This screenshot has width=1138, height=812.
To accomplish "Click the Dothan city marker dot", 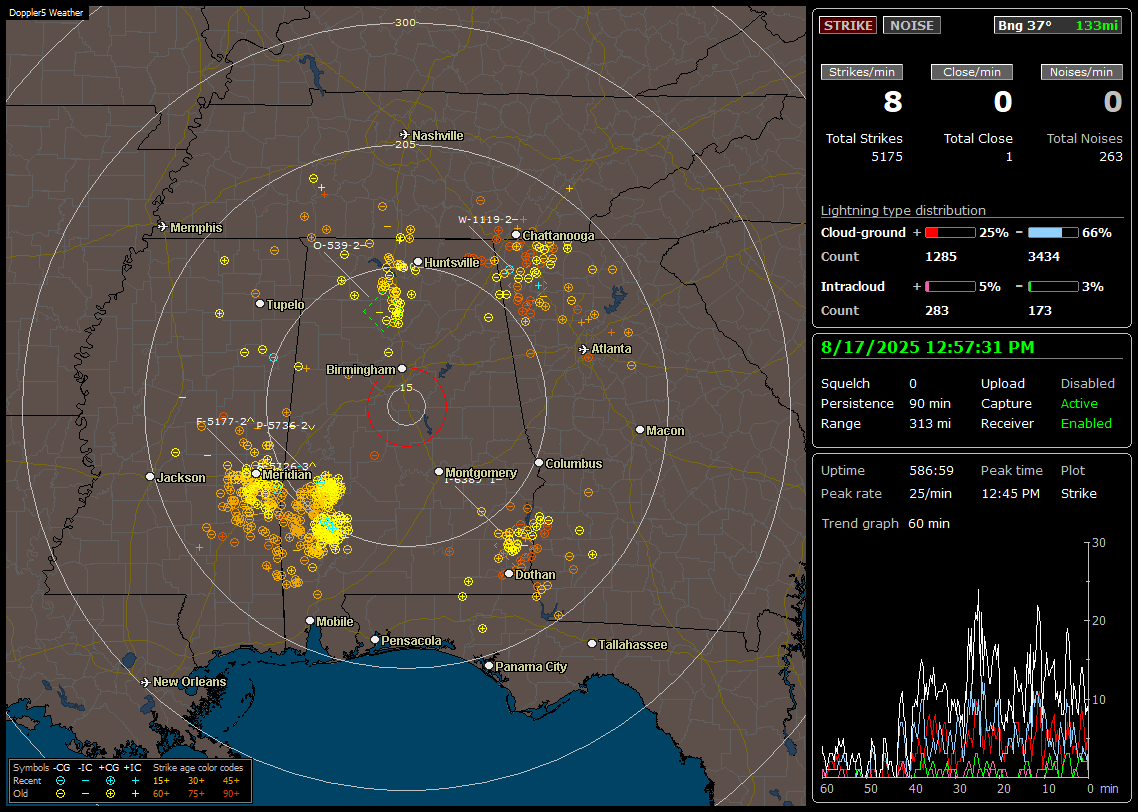I will click(x=509, y=574).
